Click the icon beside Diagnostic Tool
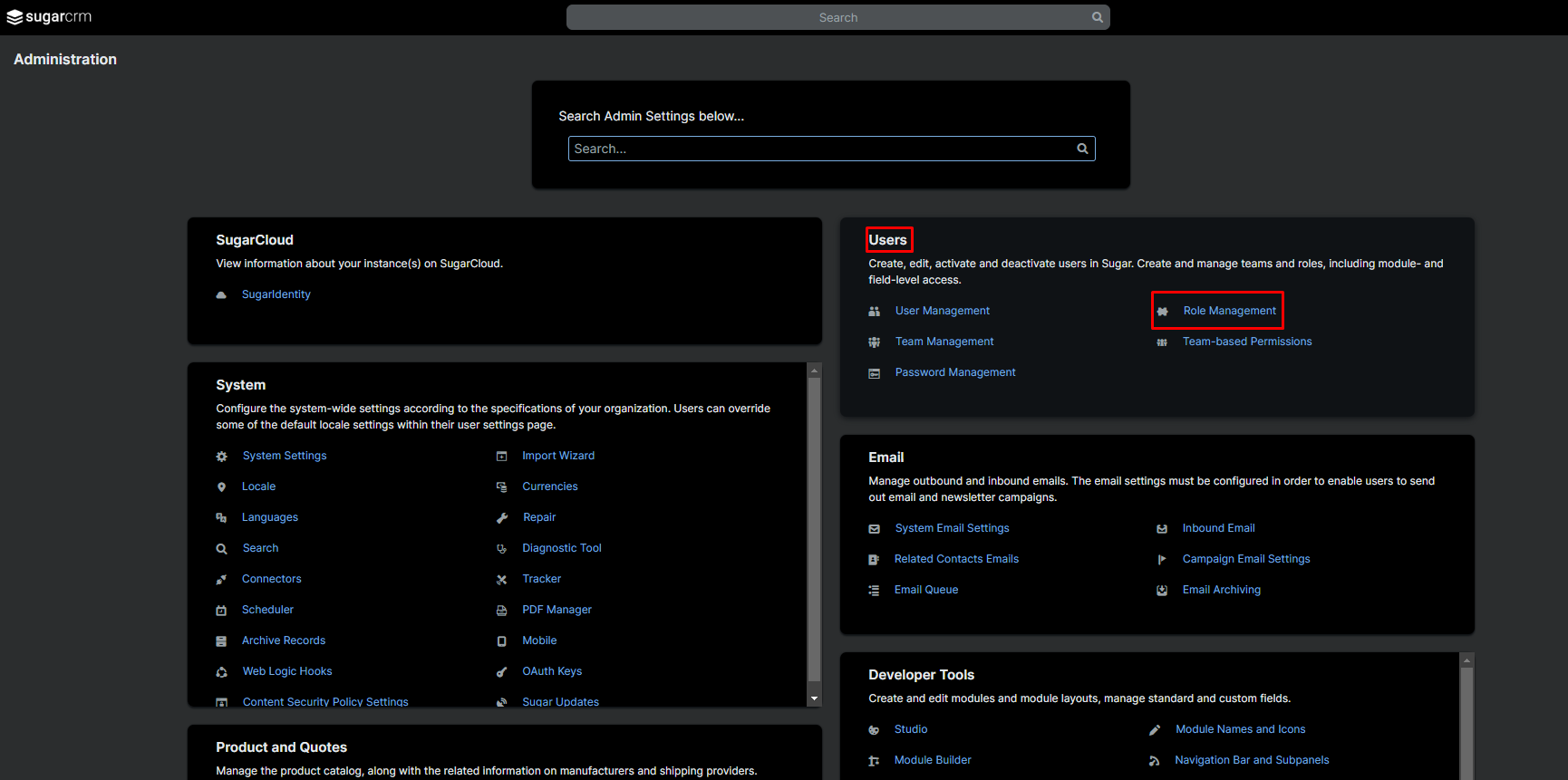This screenshot has height=780, width=1568. click(x=501, y=549)
